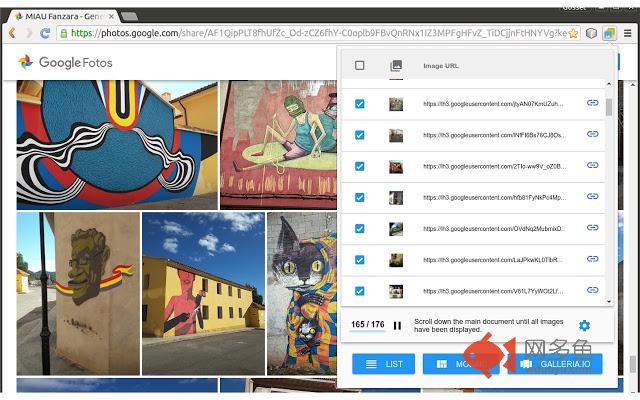Click the 165 / 176 progress indicator
The width and height of the screenshot is (640, 400).
[x=368, y=324]
